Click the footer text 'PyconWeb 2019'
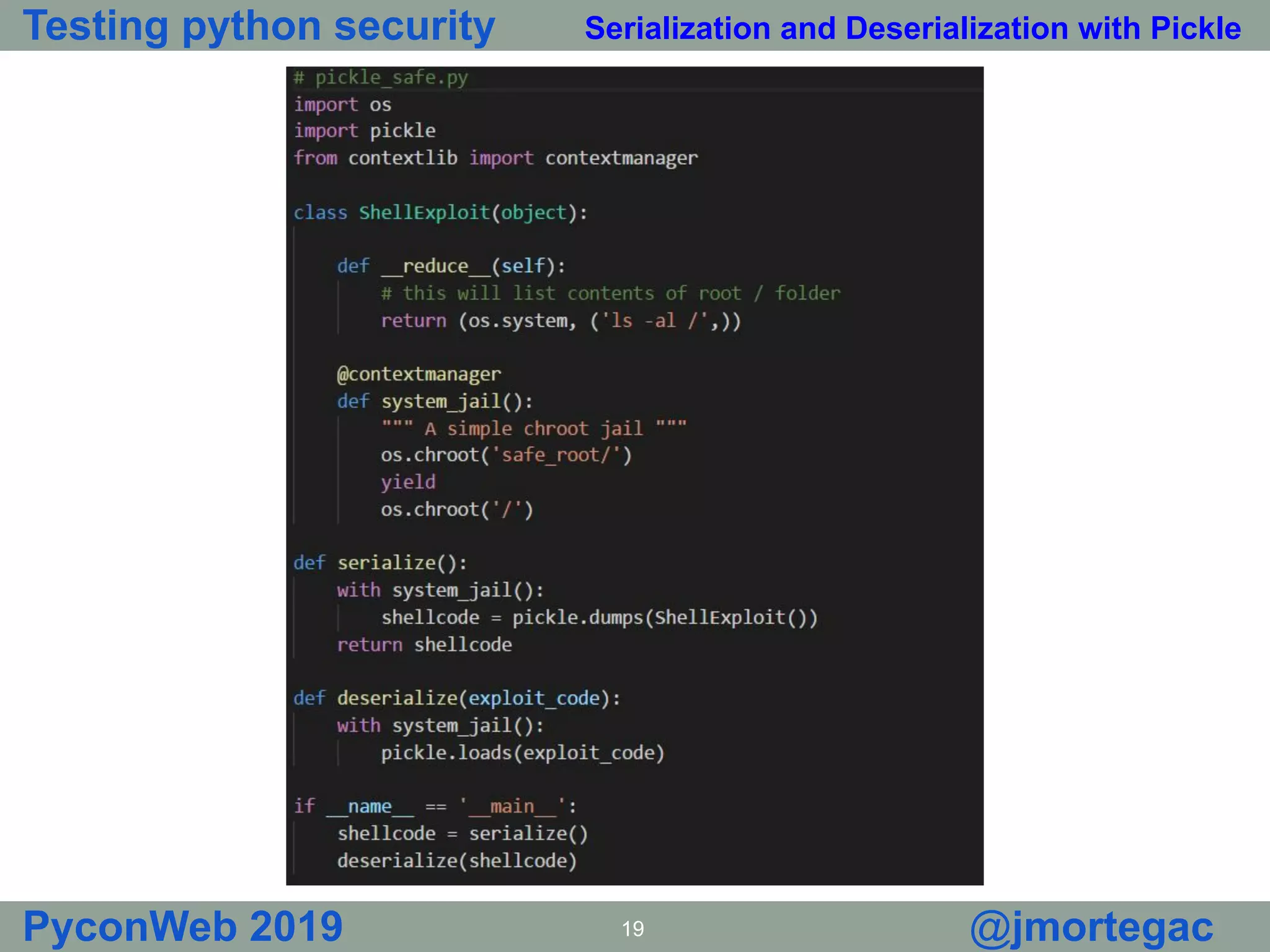 [183, 927]
